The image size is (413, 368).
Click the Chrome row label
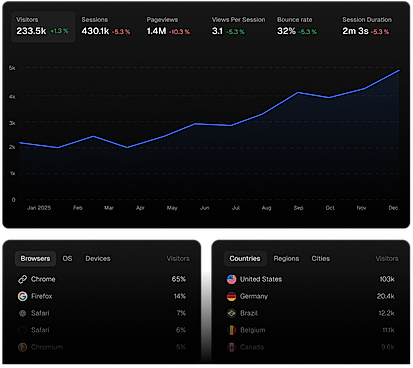click(43, 279)
